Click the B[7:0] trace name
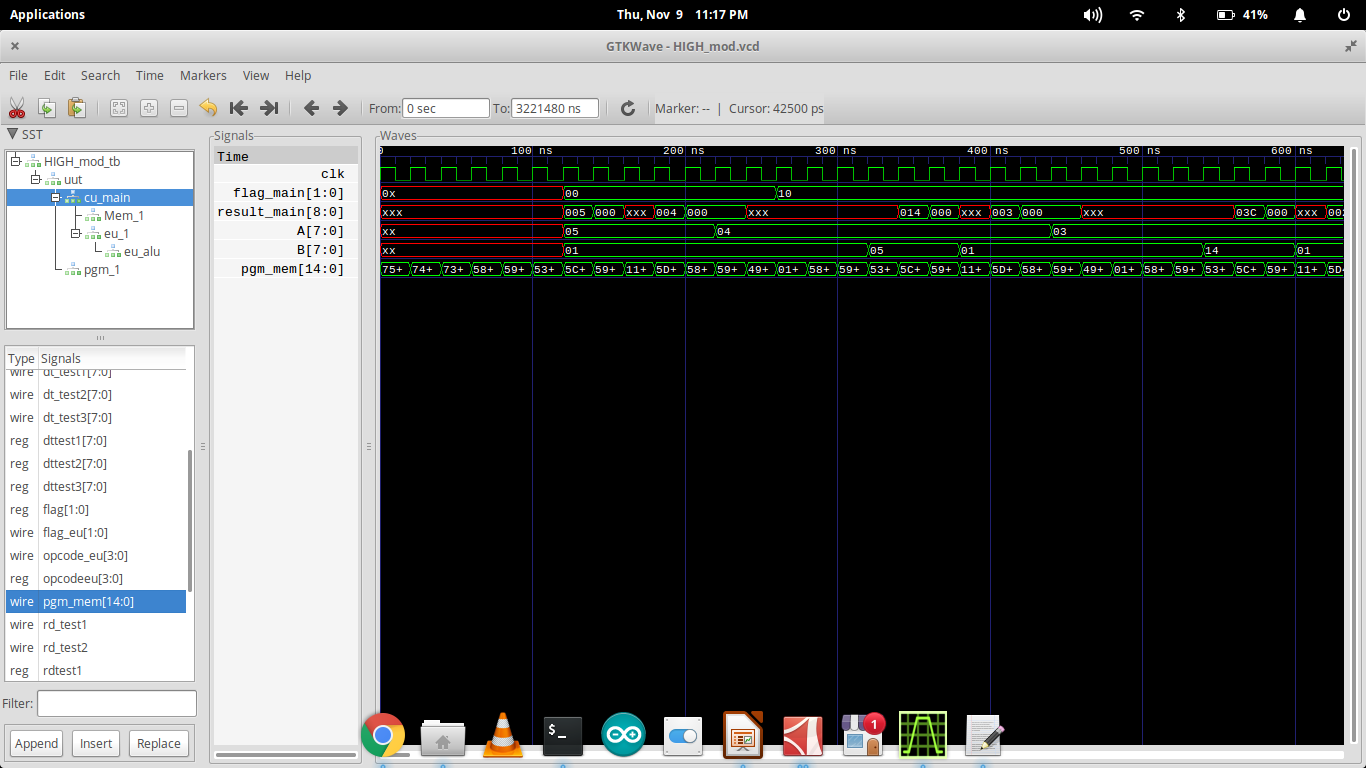 (x=320, y=250)
